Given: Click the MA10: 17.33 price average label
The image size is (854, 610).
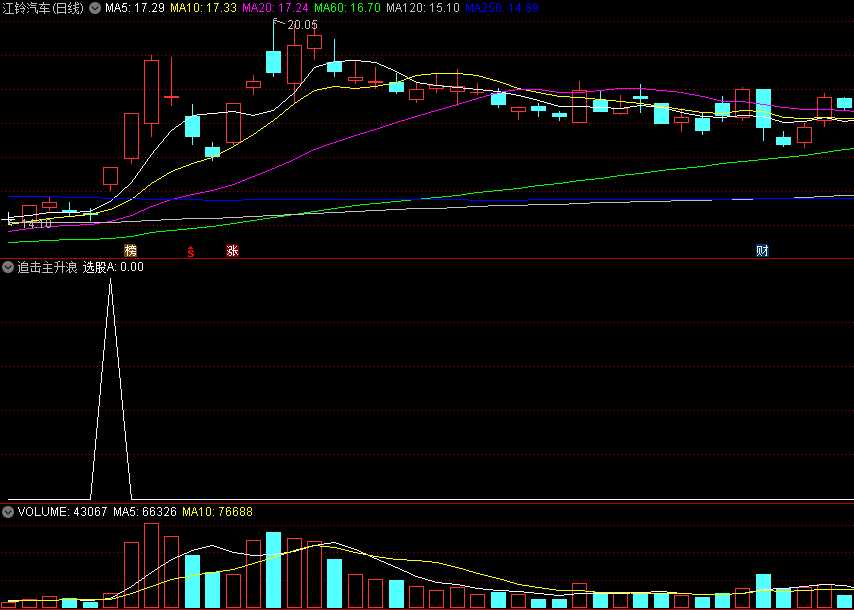Looking at the screenshot, I should coord(204,8).
